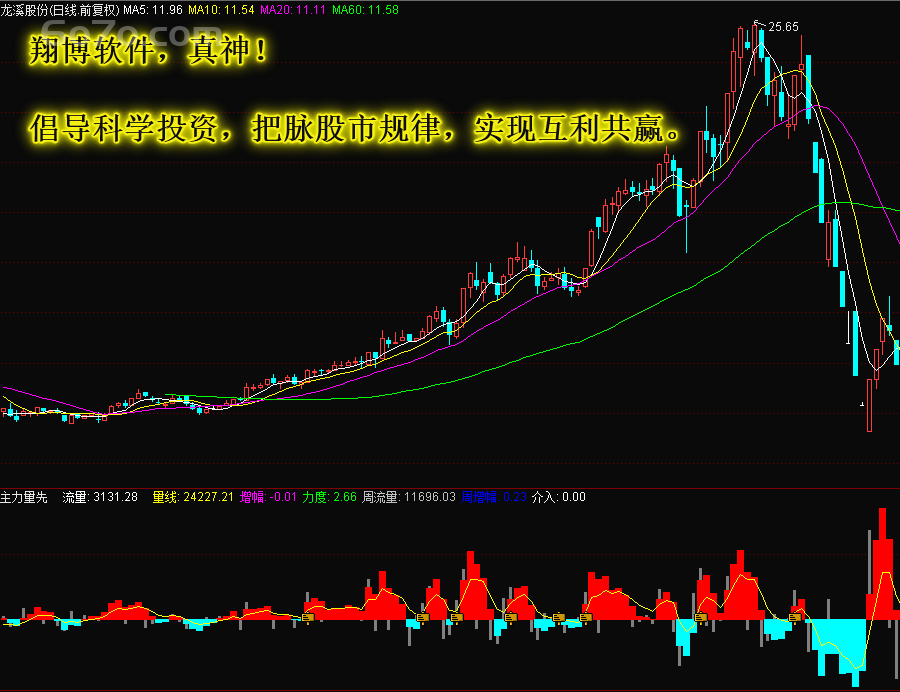Screen dimensions: 900x692
Task: Click the 力度: 2.66 value
Action: [x=329, y=497]
